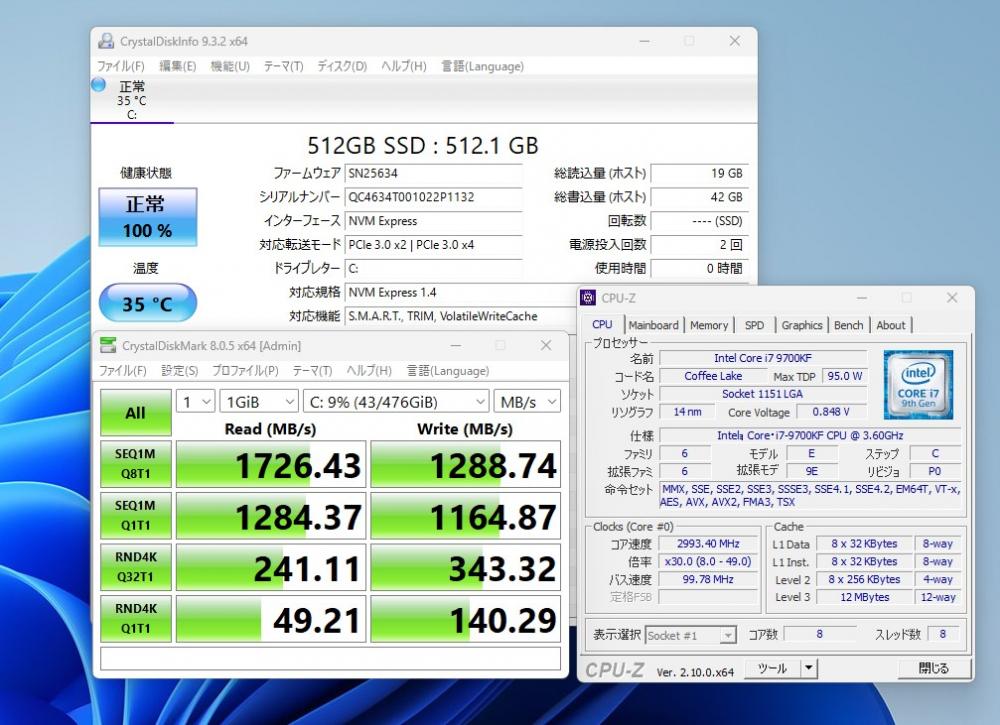Start the RND4K Q1T1 test
The image size is (1000, 725).
point(136,619)
